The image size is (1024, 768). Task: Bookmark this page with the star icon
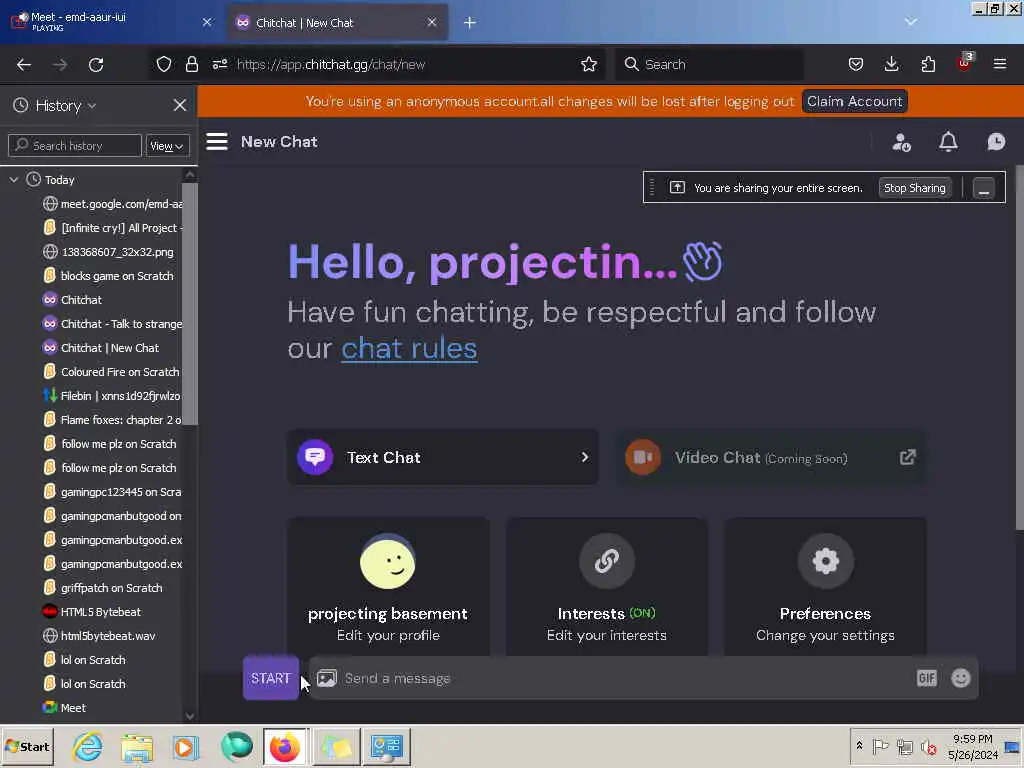point(589,64)
